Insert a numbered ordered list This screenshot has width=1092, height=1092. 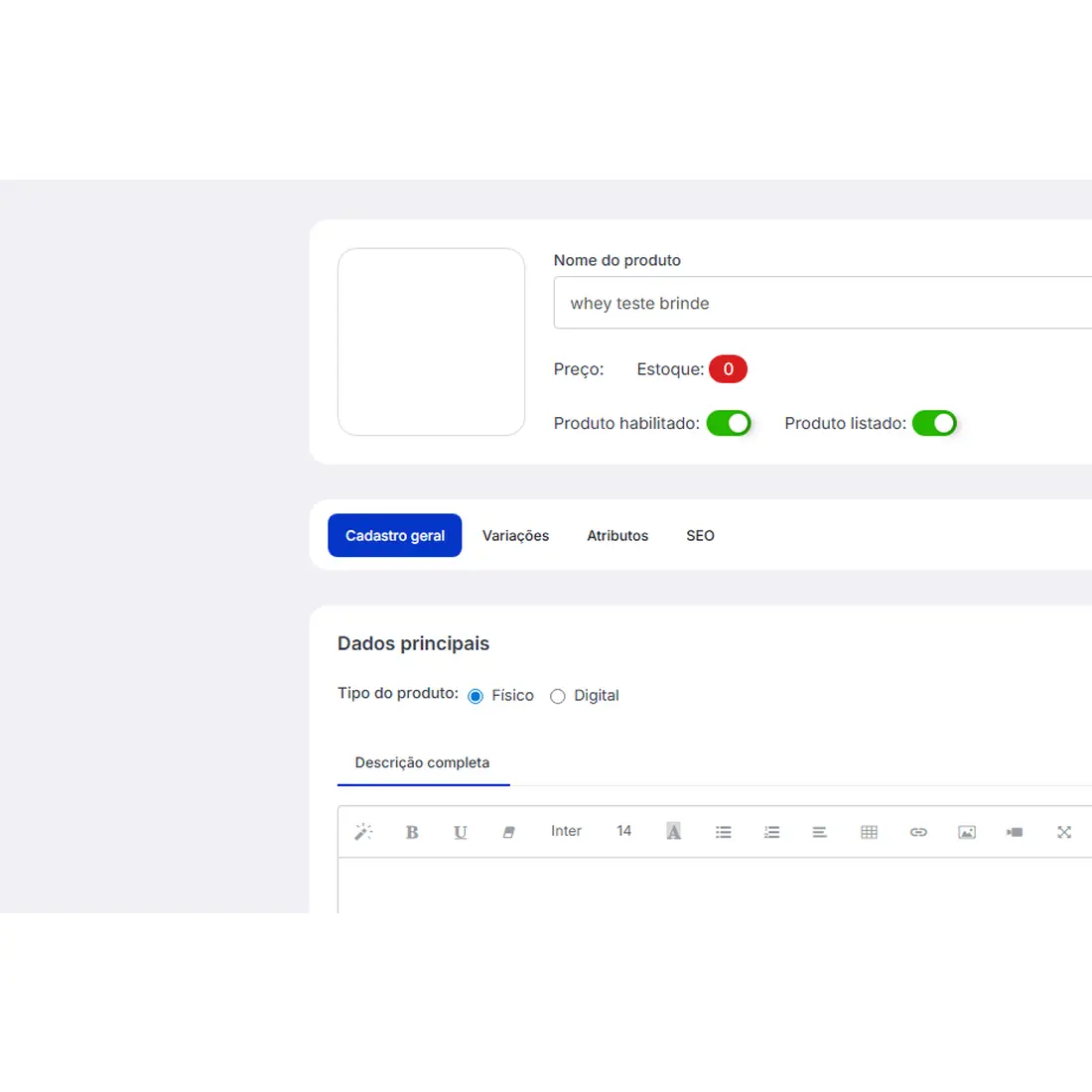click(771, 832)
